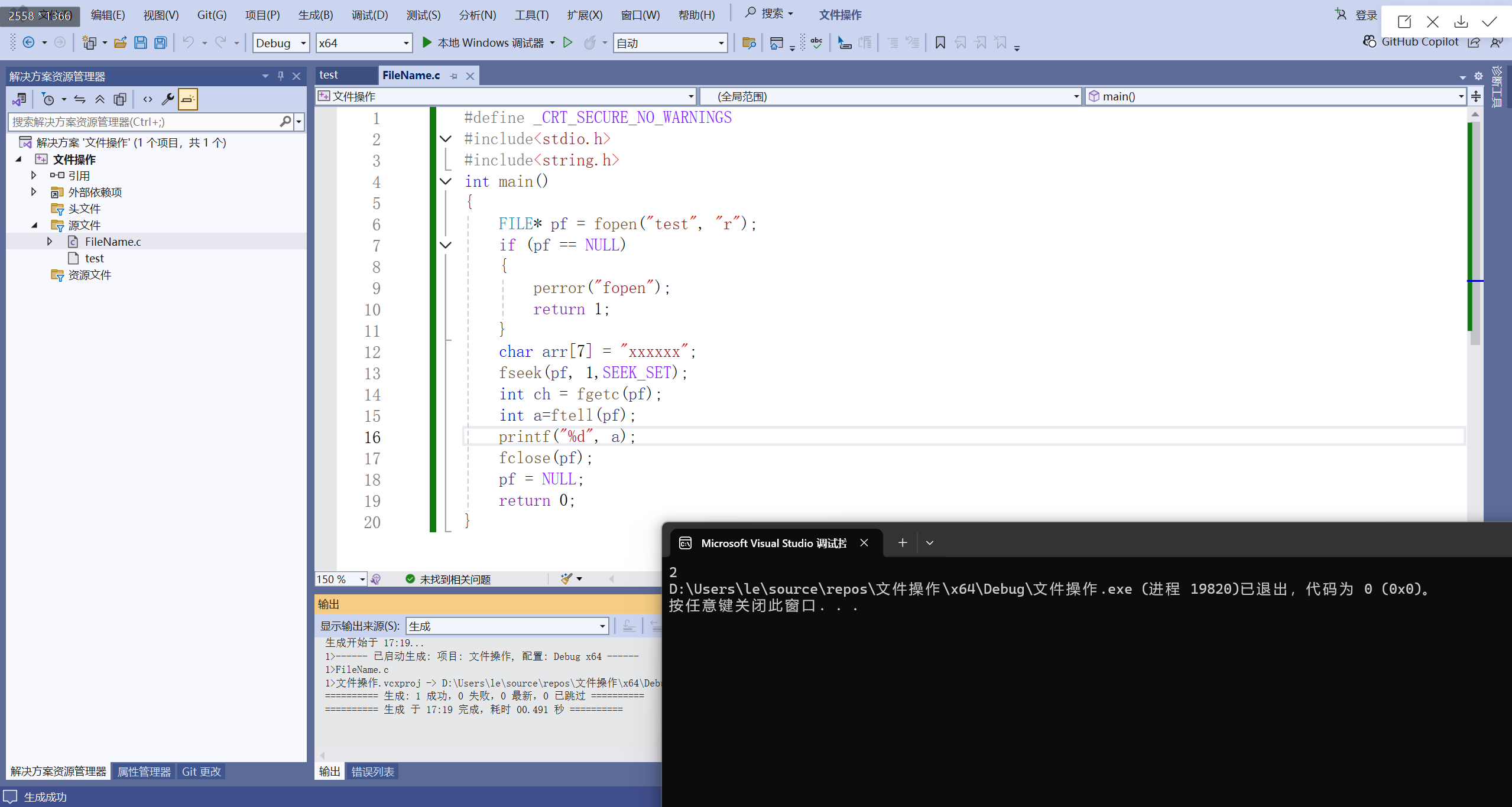Image resolution: width=1512 pixels, height=807 pixels.
Task: Toggle auto-hide pin on Solution Explorer panel
Action: point(281,76)
